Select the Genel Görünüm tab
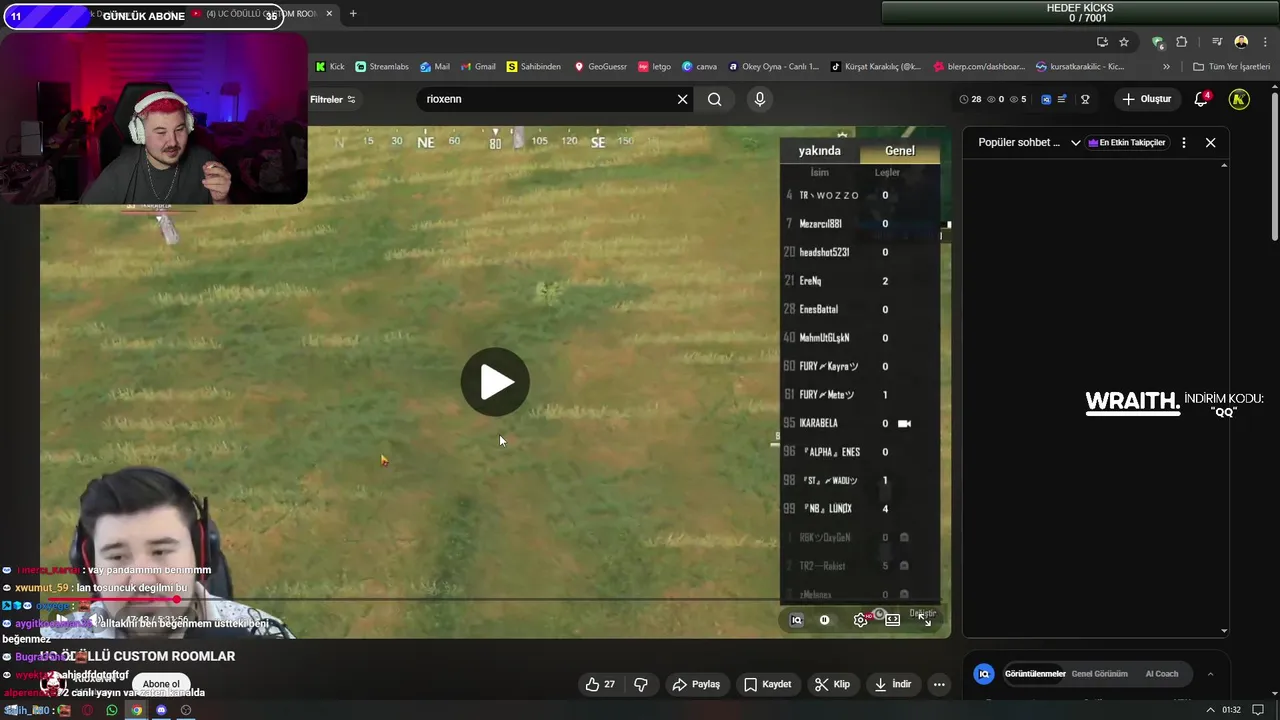The height and width of the screenshot is (720, 1280). [x=1099, y=674]
